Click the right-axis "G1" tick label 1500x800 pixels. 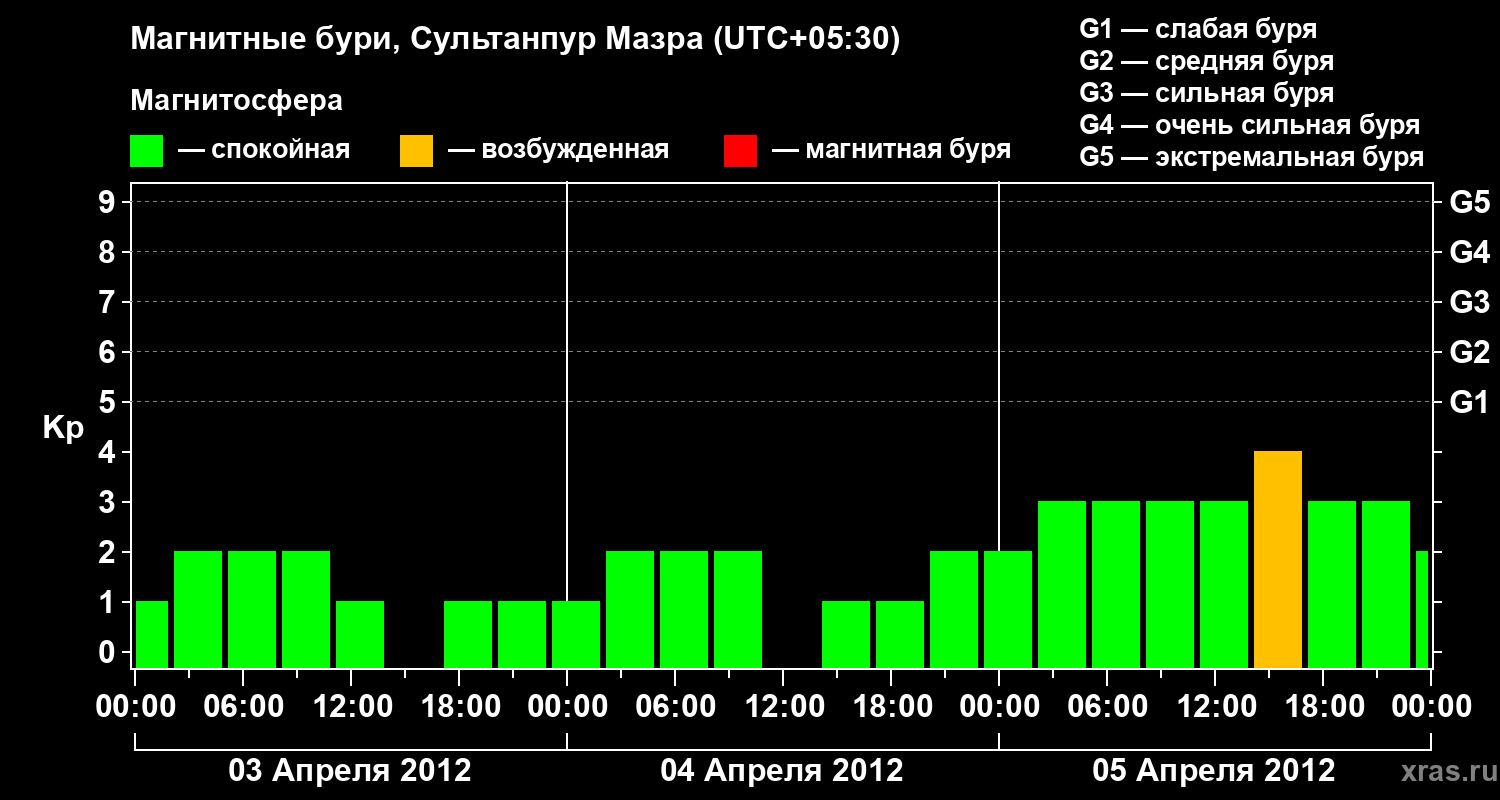click(1469, 402)
